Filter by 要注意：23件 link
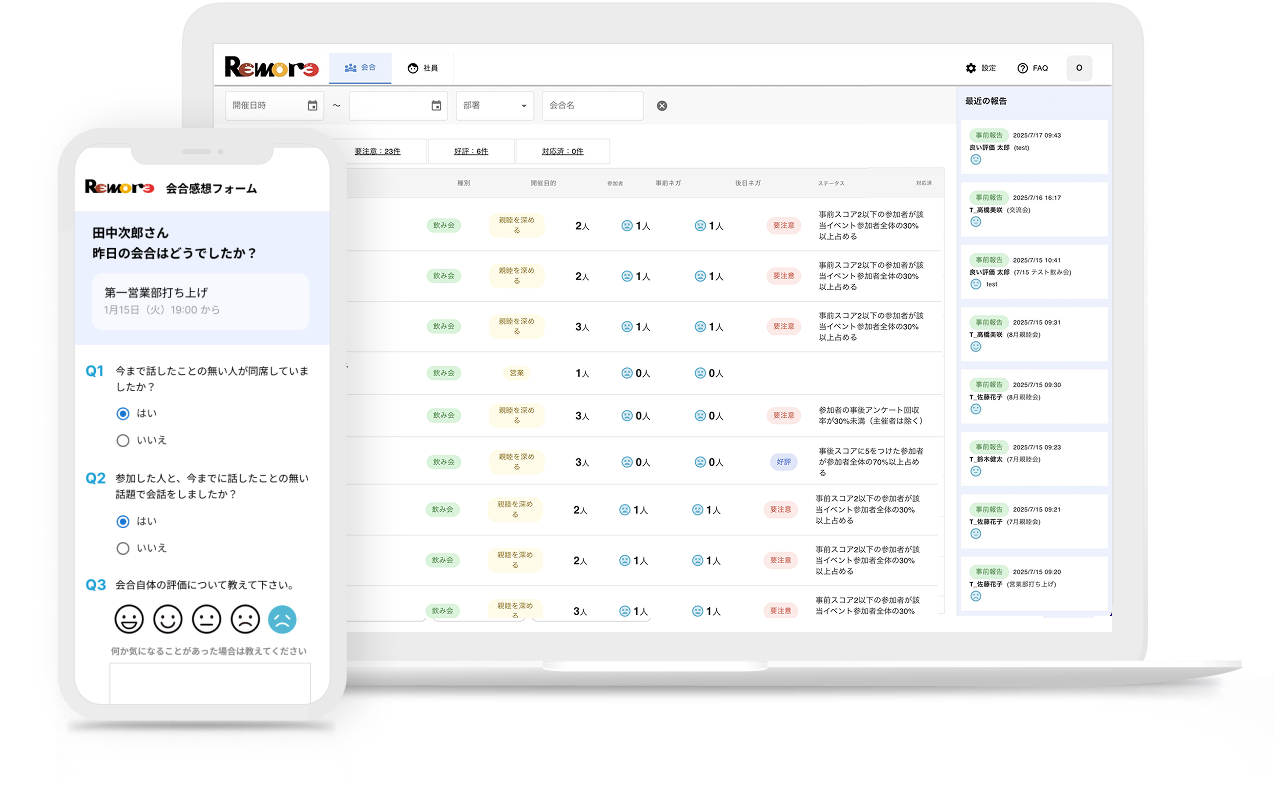This screenshot has height=802, width=1274. (378, 151)
